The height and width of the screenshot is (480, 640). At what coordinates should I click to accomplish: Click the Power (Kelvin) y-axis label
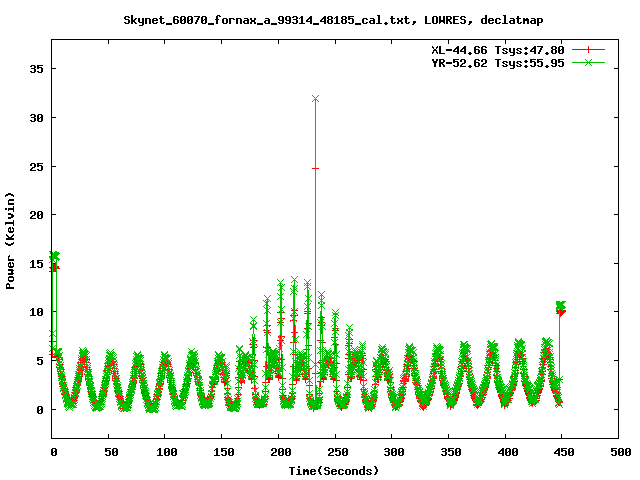pos(10,241)
